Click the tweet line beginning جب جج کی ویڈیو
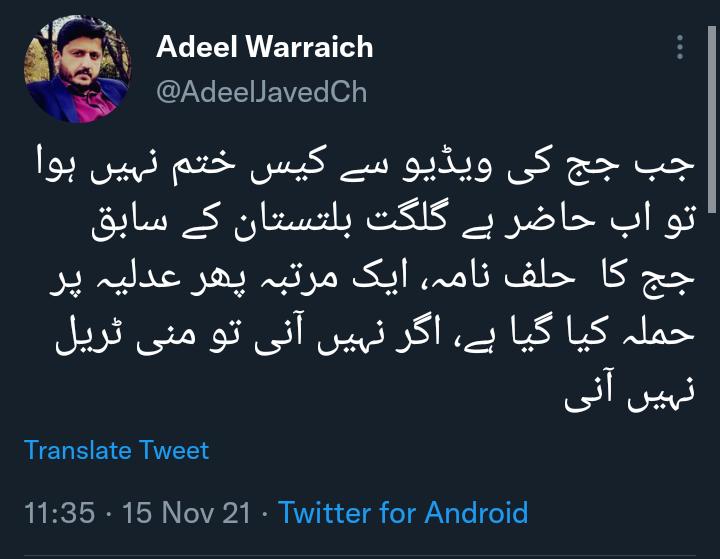720x559 pixels. point(366,166)
